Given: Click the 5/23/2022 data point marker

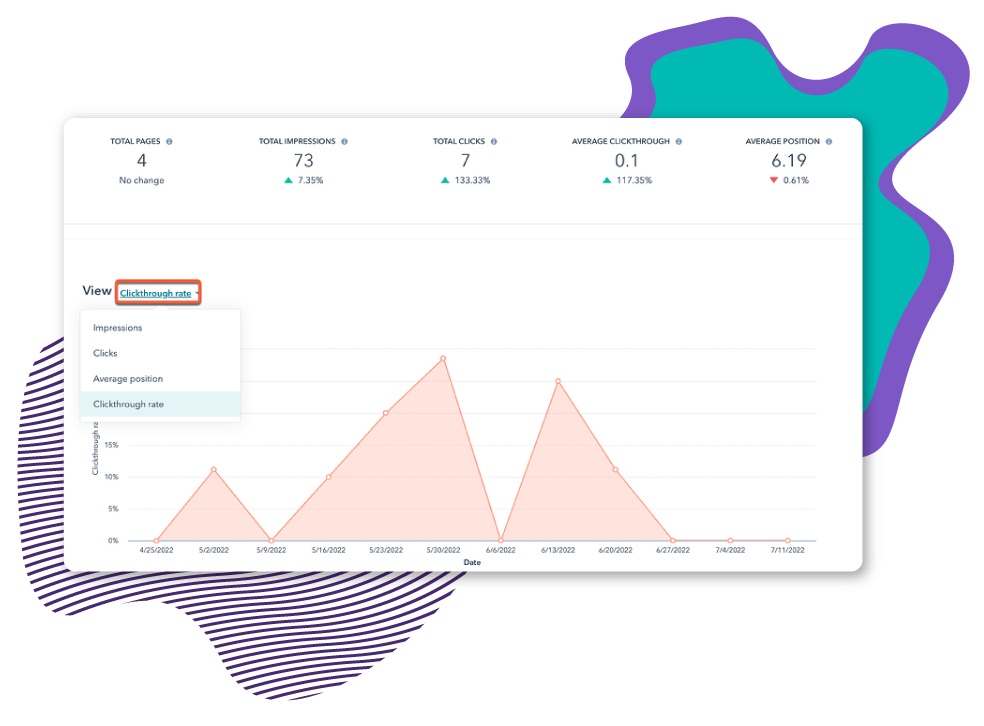Looking at the screenshot, I should click(386, 413).
